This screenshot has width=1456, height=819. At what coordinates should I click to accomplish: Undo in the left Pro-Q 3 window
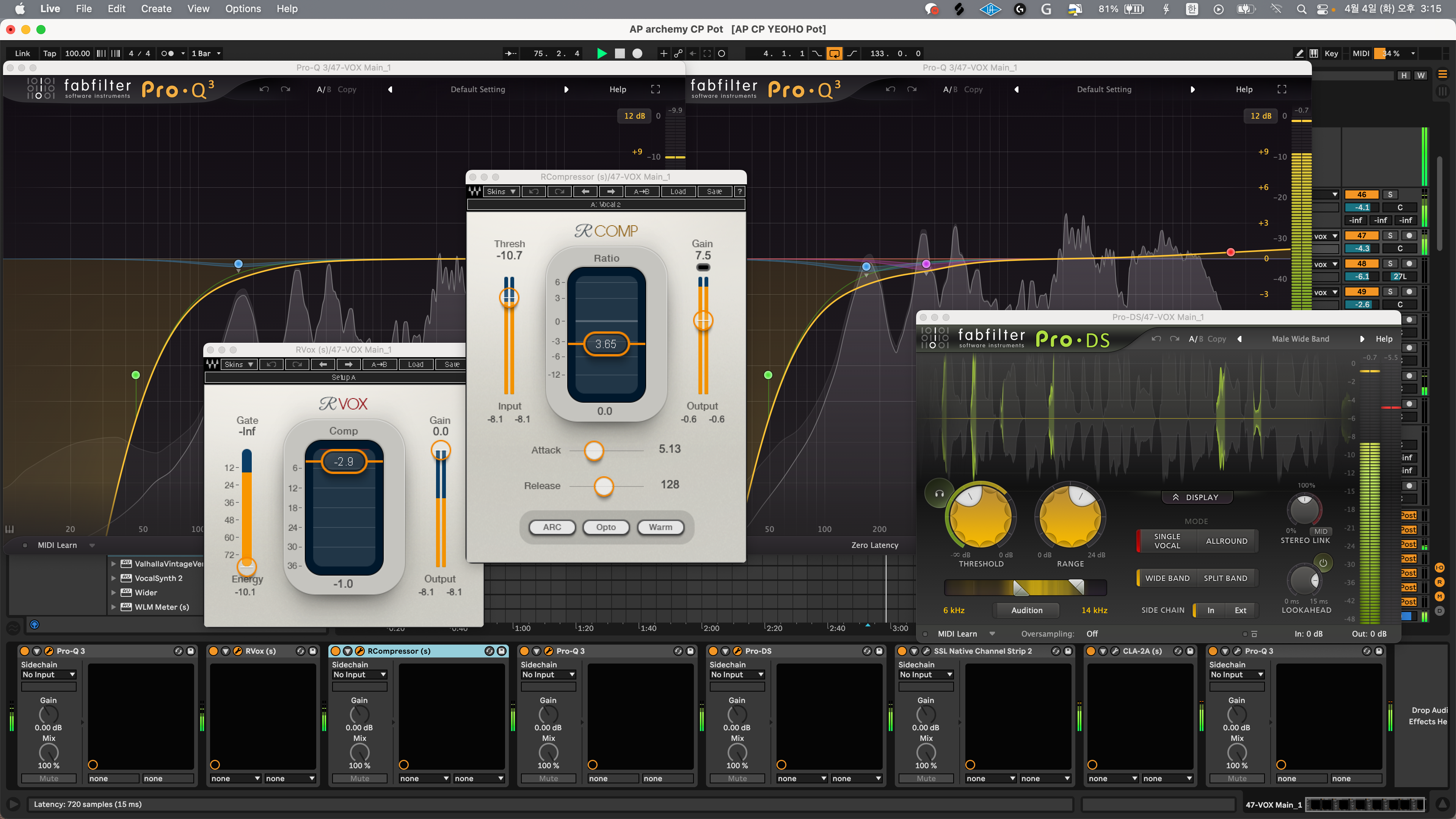point(264,89)
